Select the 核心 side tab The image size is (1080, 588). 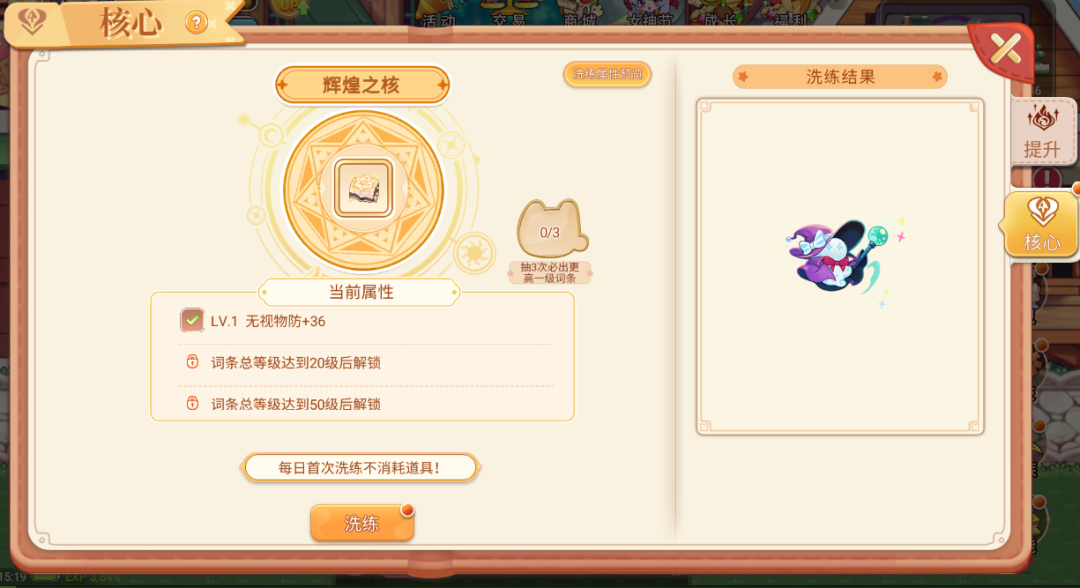1040,224
